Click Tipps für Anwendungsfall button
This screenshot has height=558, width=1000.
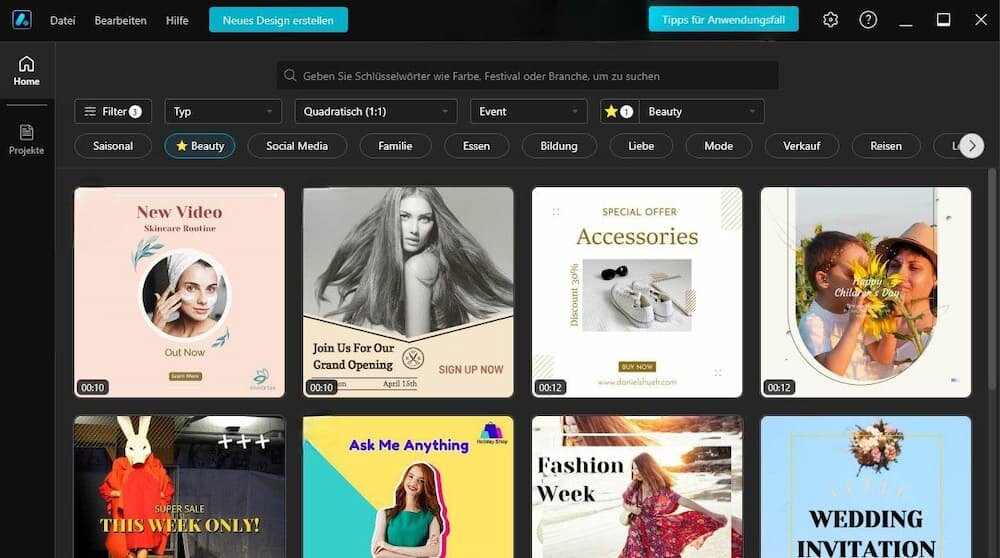723,19
